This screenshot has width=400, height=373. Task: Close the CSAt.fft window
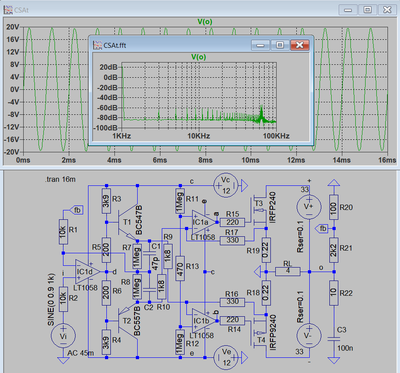[x=299, y=45]
